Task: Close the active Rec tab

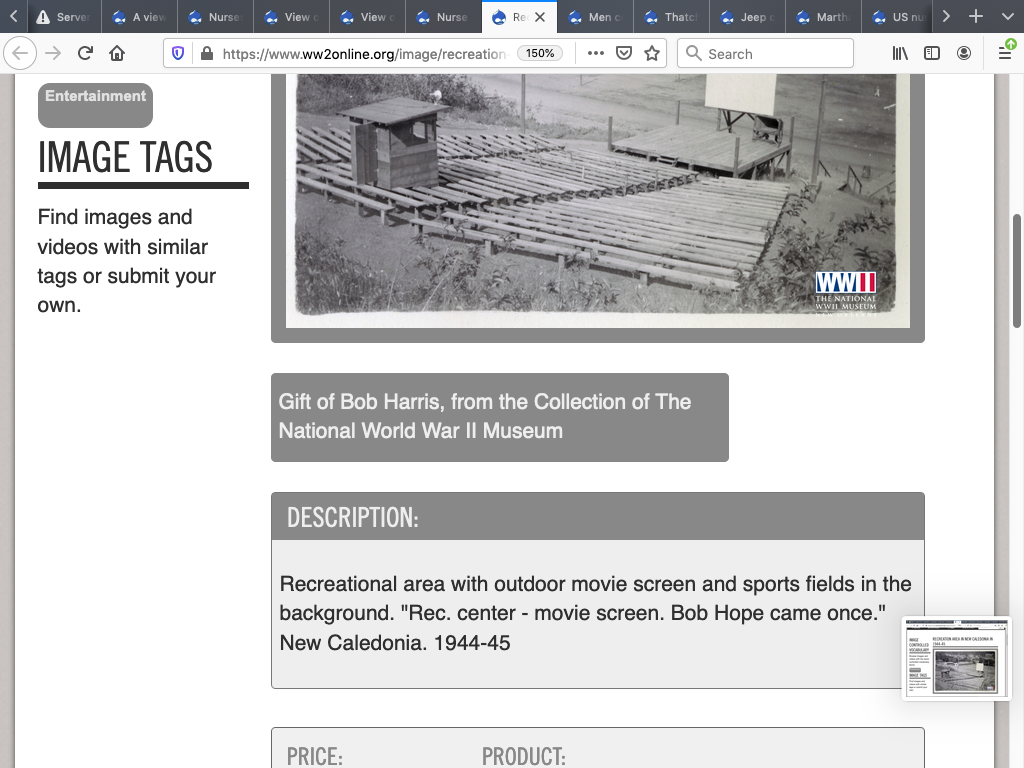Action: click(x=540, y=17)
